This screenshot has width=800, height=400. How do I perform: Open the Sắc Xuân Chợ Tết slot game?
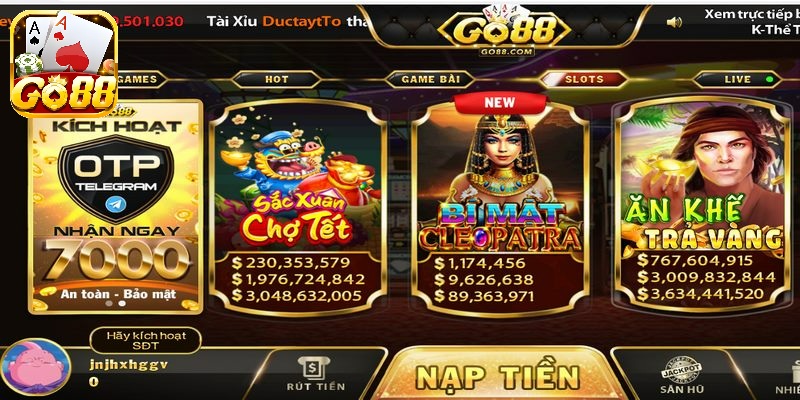coord(297,207)
